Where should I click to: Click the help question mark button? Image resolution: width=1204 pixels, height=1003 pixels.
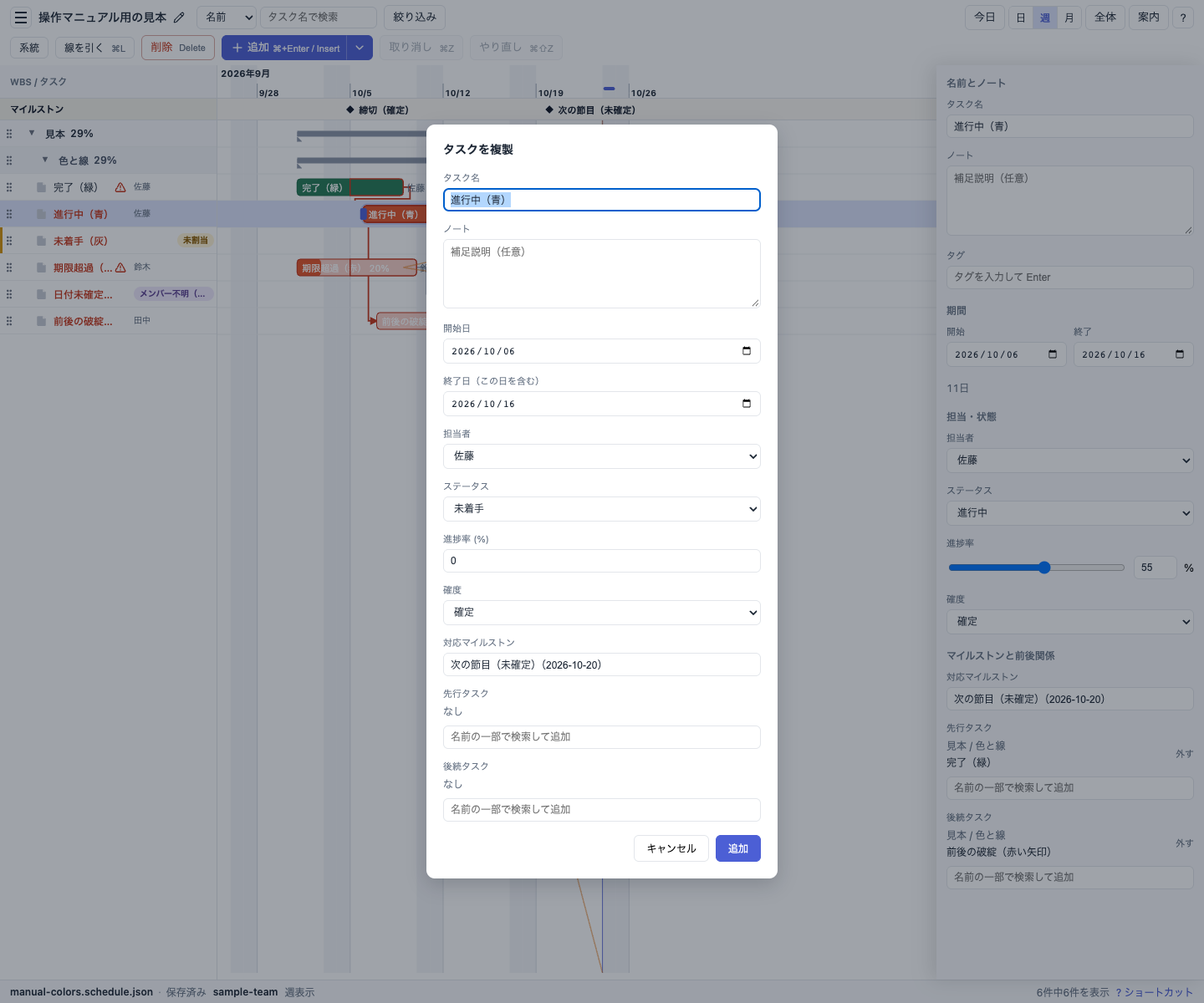tap(1183, 18)
